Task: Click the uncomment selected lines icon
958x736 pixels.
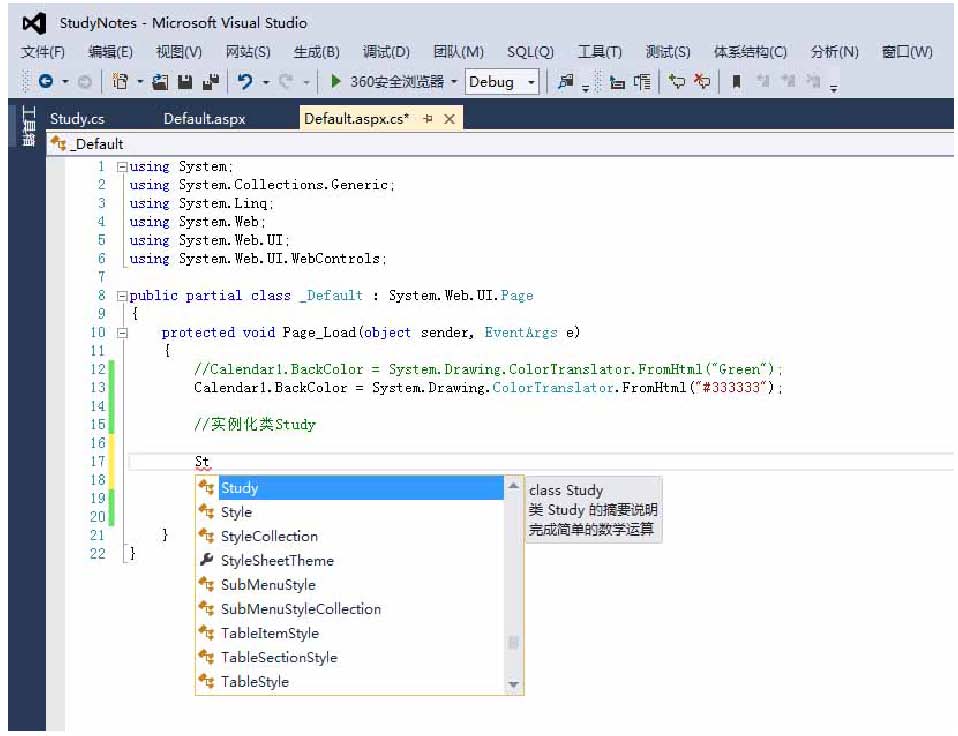Action: [702, 81]
